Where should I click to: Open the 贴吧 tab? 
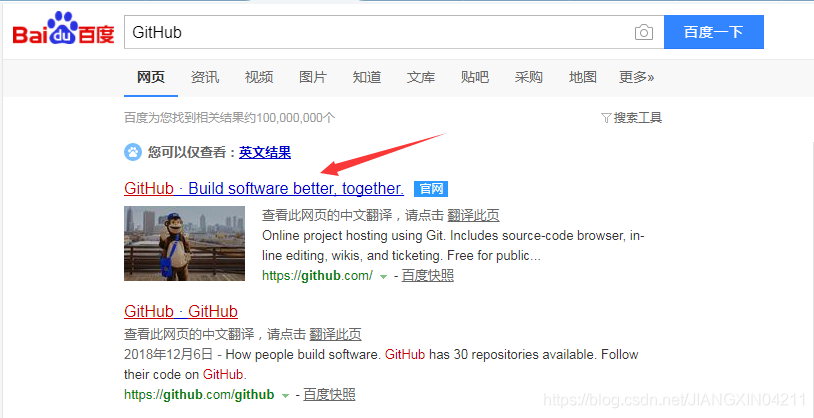pos(474,78)
